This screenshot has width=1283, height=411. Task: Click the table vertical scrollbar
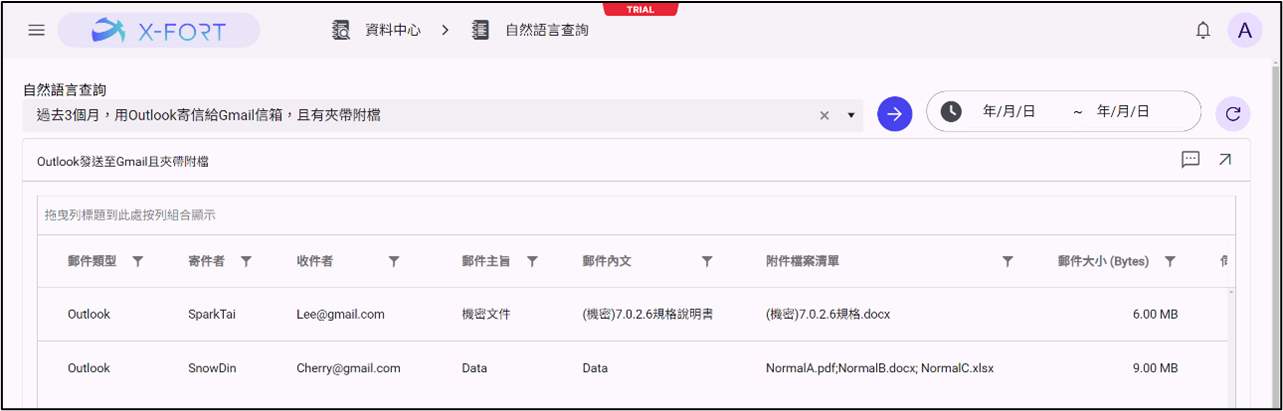coord(1231,346)
